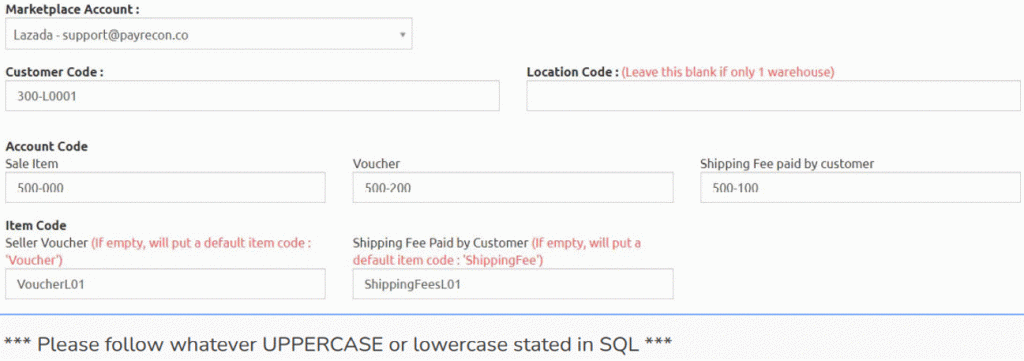Click the Location Code label

572,72
